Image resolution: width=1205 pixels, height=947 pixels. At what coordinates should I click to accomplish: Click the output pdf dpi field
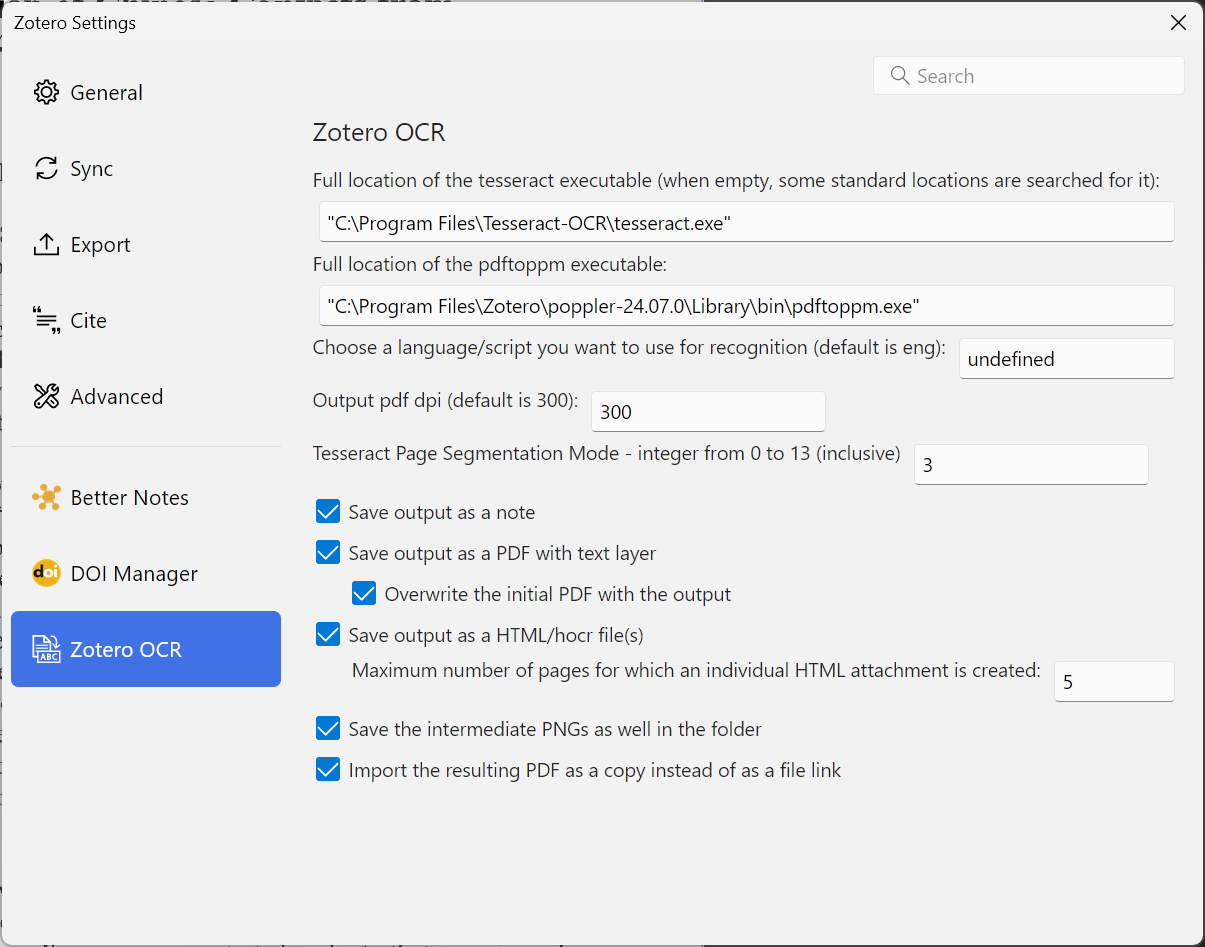(709, 412)
